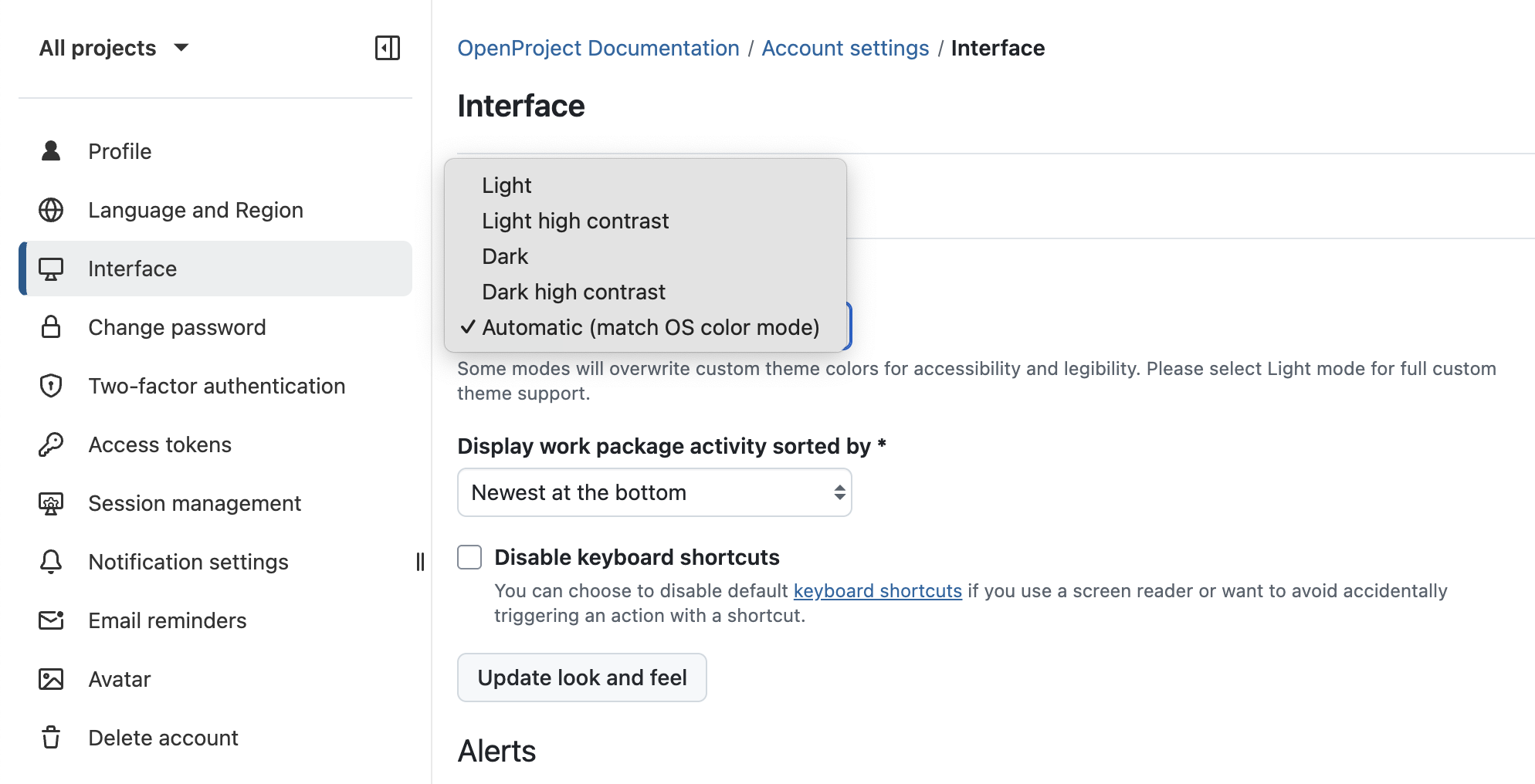Click the Session management icon
The image size is (1535, 784).
pos(51,503)
